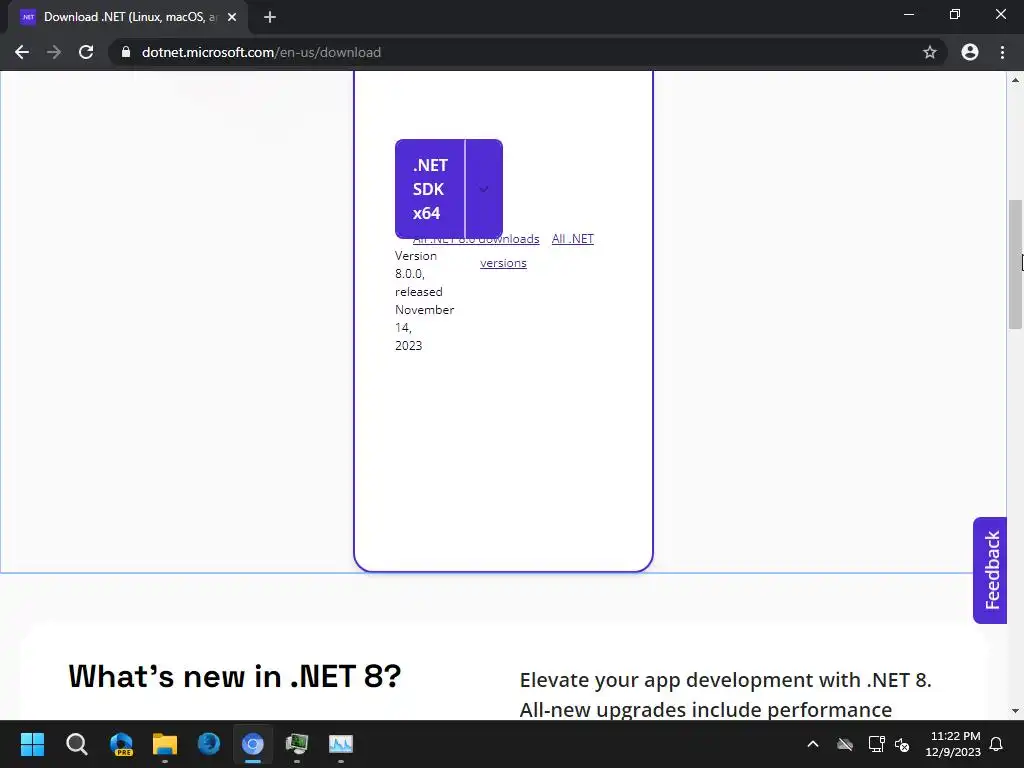
Task: Close the Download .NET tab
Action: (232, 17)
